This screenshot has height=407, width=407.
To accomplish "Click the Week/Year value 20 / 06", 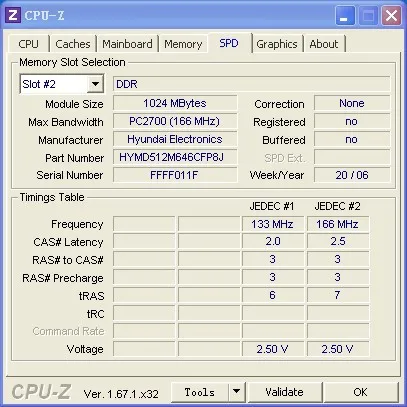I will pyautogui.click(x=352, y=175).
